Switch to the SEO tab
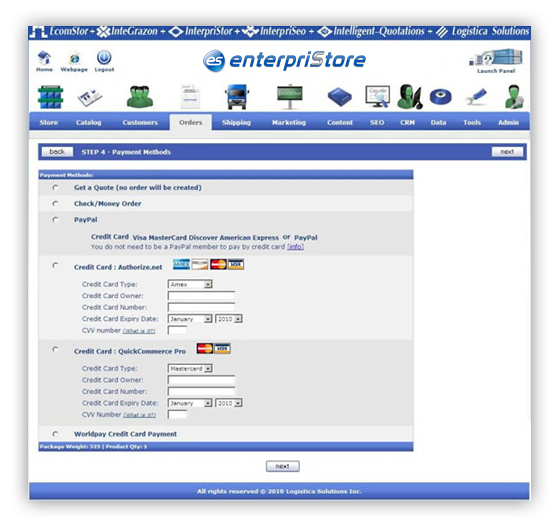The image size is (559, 527). pyautogui.click(x=377, y=122)
